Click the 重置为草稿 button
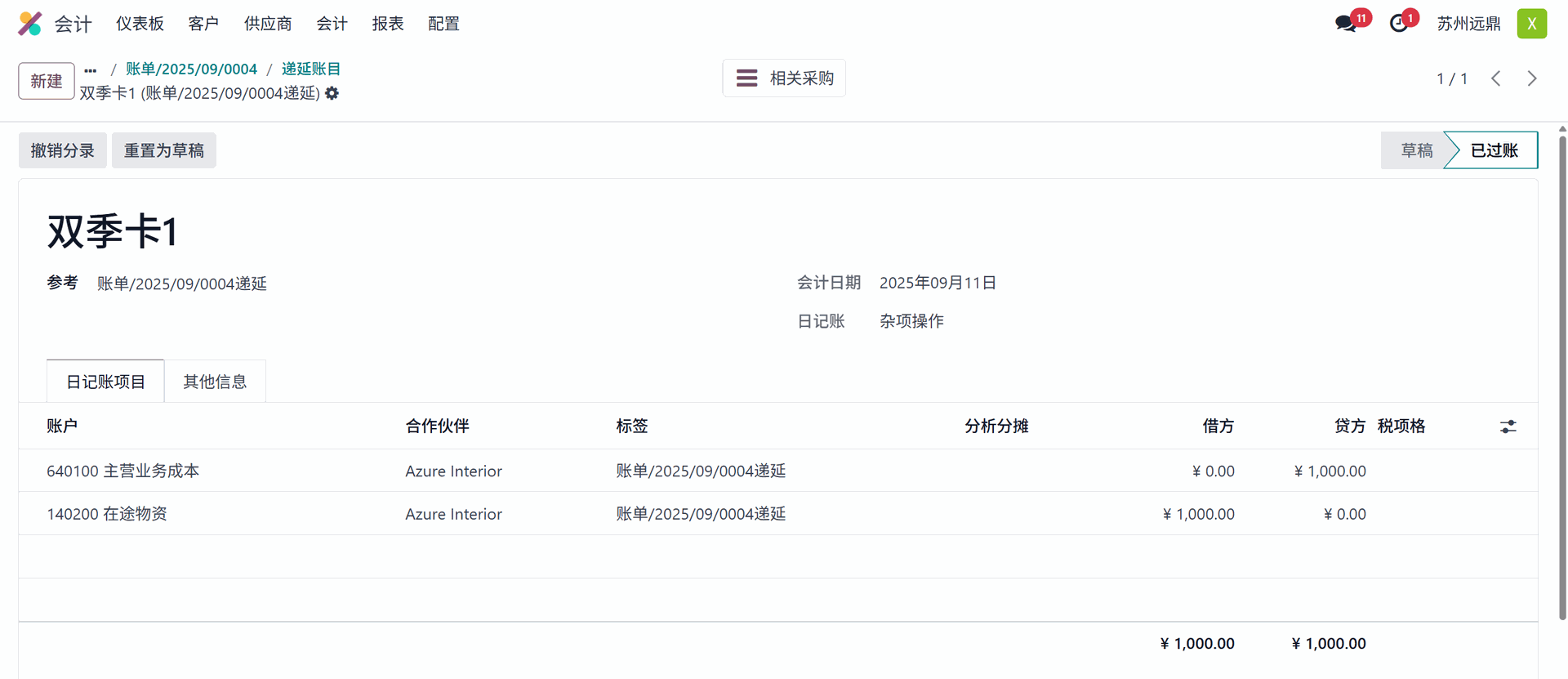 point(164,150)
